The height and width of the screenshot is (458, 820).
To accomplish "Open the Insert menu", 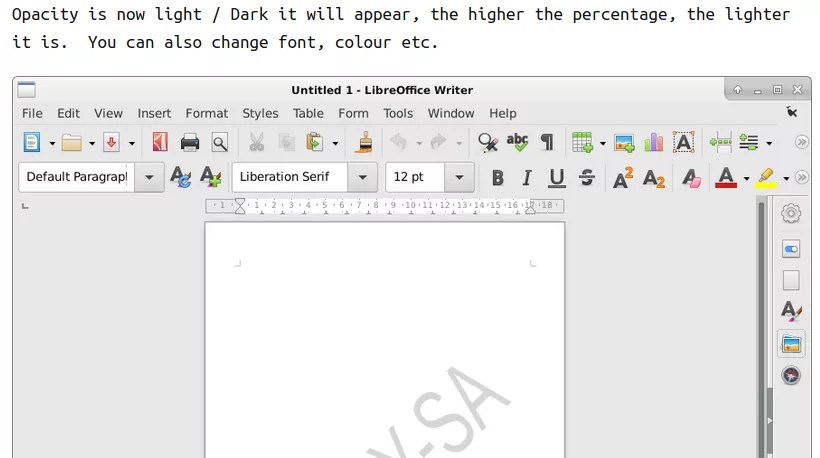I will (x=154, y=113).
